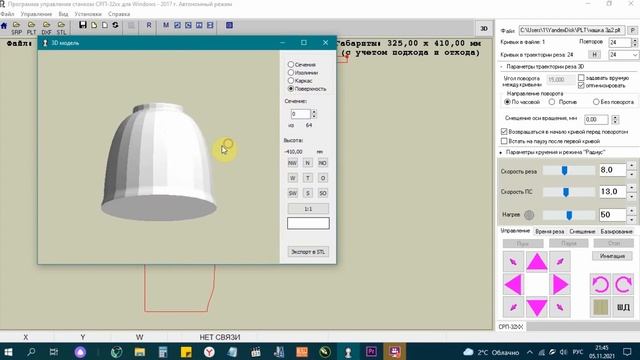Click the Сечение number spinner in the 3D window
This screenshot has width=640, height=360.
click(x=314, y=114)
